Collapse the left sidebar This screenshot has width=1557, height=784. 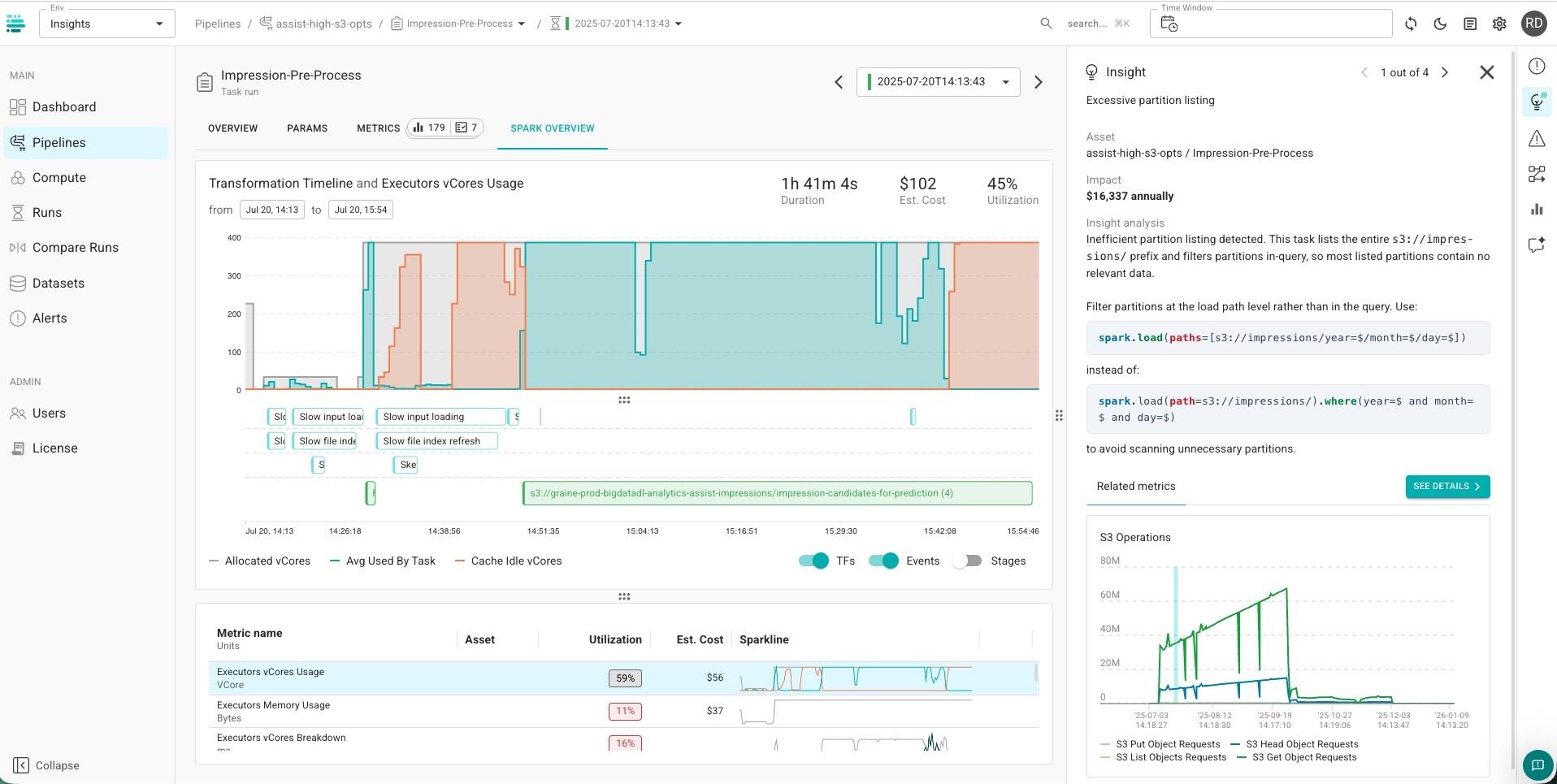(x=46, y=765)
